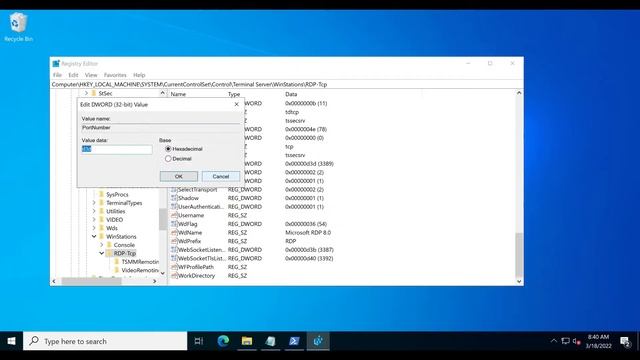Image resolution: width=640 pixels, height=360 pixels.
Task: Open the View menu
Action: click(x=91, y=75)
